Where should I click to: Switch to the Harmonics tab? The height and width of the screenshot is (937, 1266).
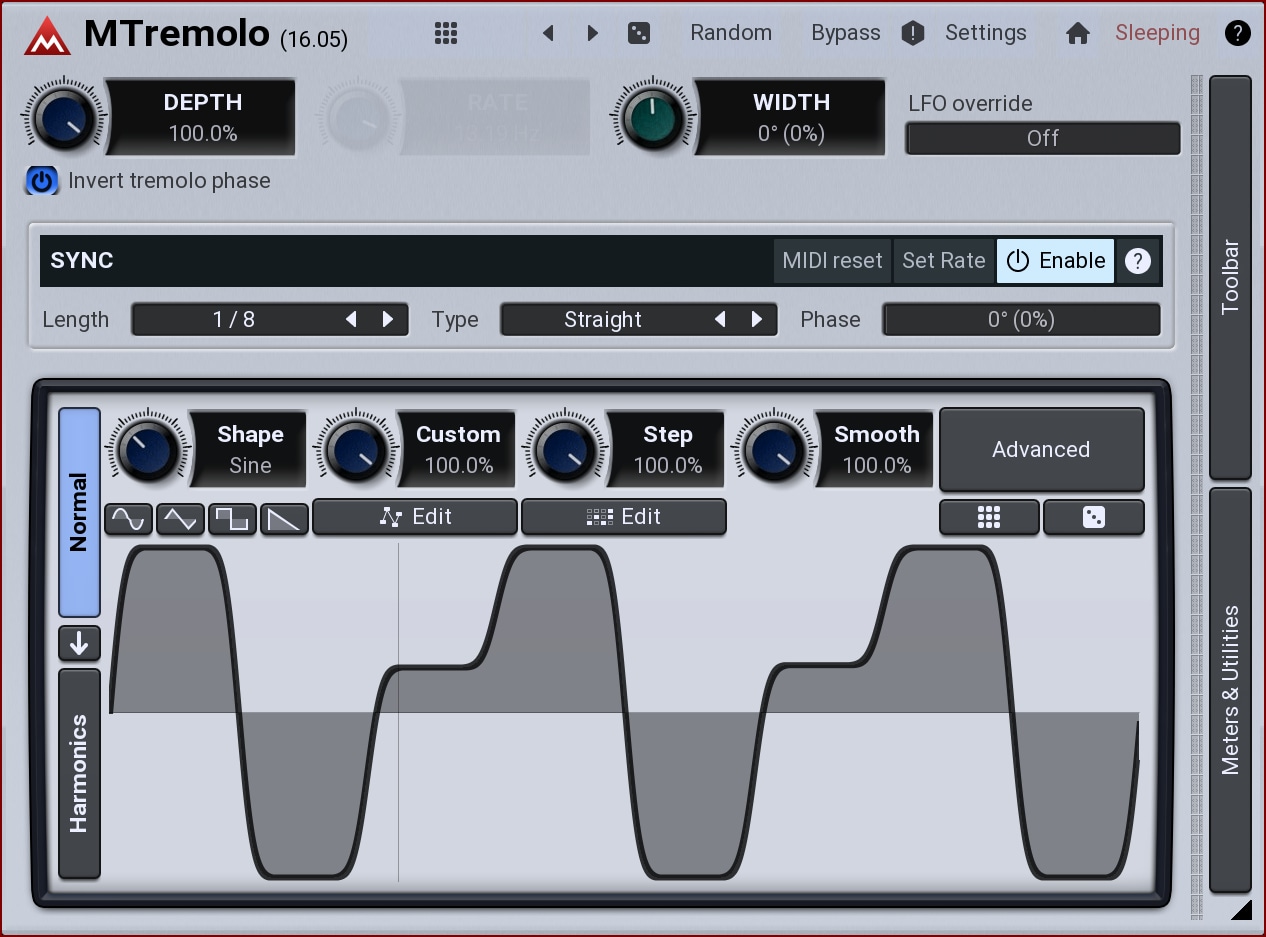pyautogui.click(x=79, y=773)
